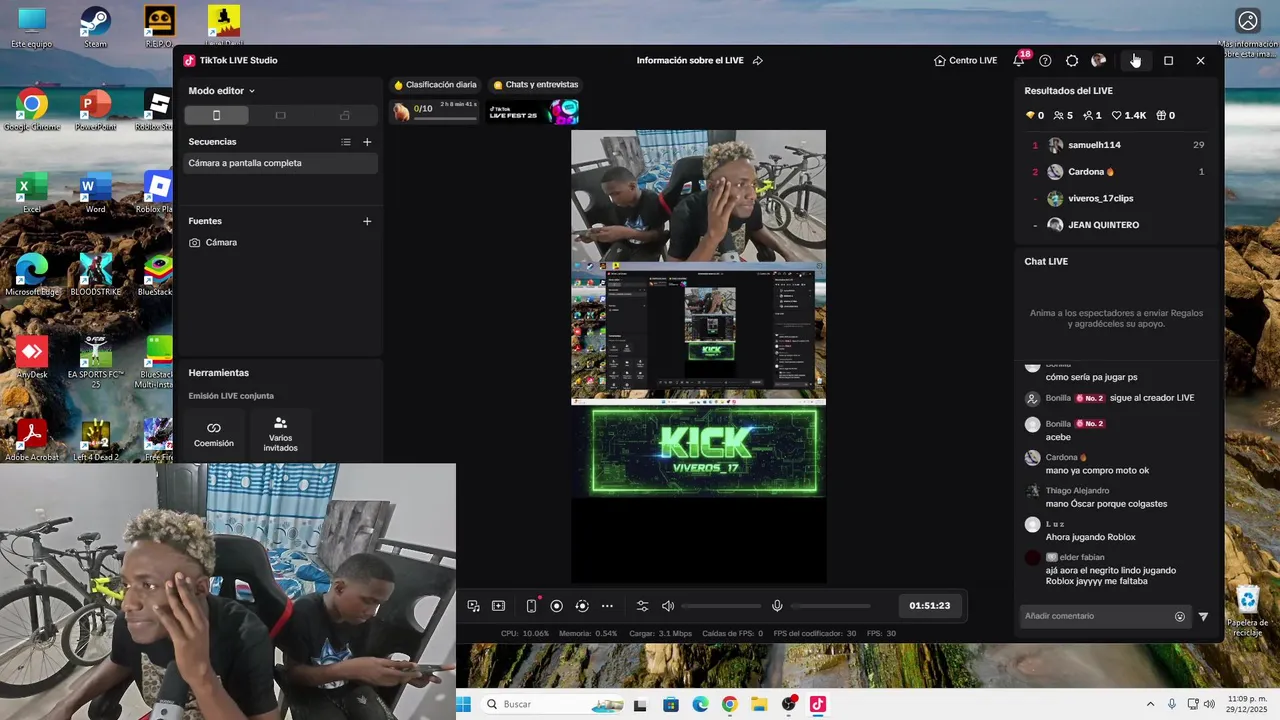Adjust the microphone volume slider
Viewport: 1280px width, 720px height.
pos(830,606)
